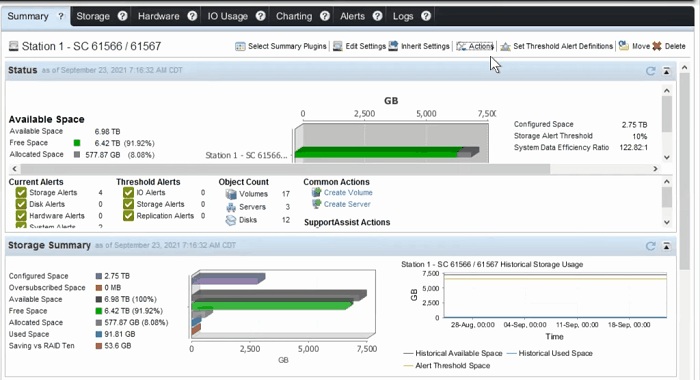
Task: Click the Actions button
Action: pos(475,46)
